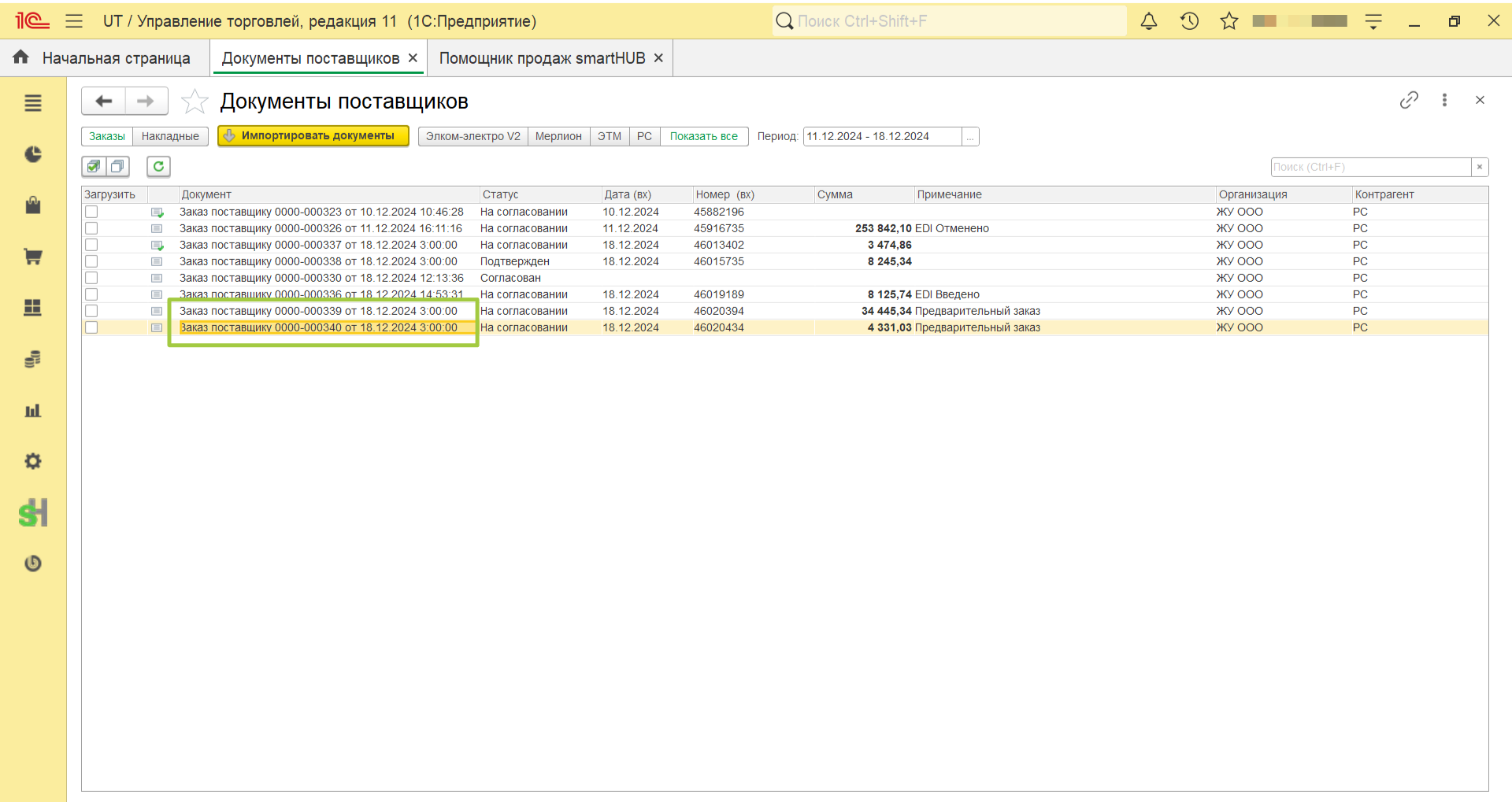Open the three-dot more actions menu

1444,100
